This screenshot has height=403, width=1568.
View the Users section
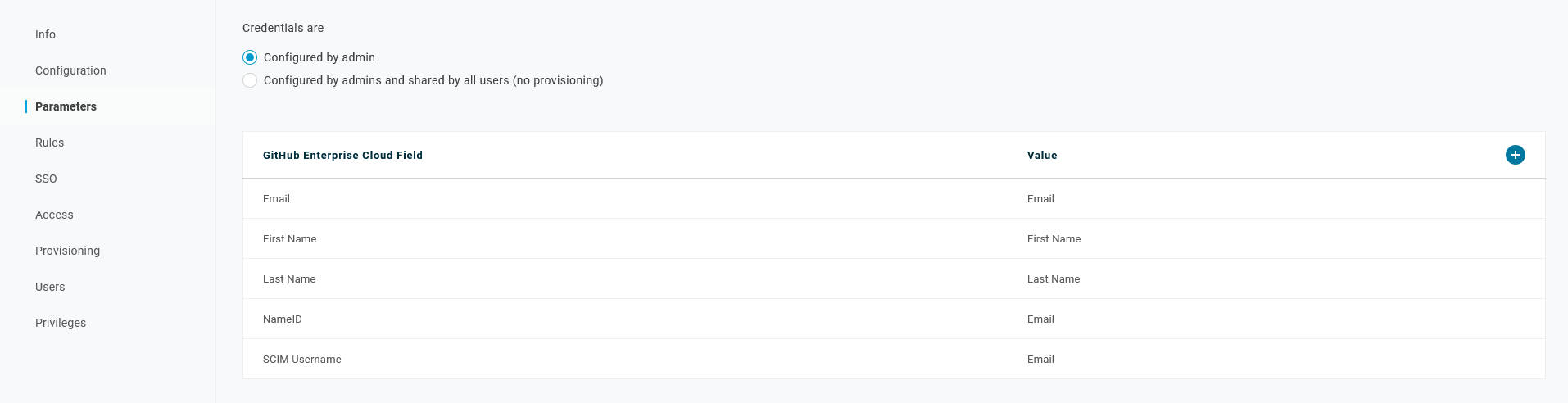[x=50, y=287]
